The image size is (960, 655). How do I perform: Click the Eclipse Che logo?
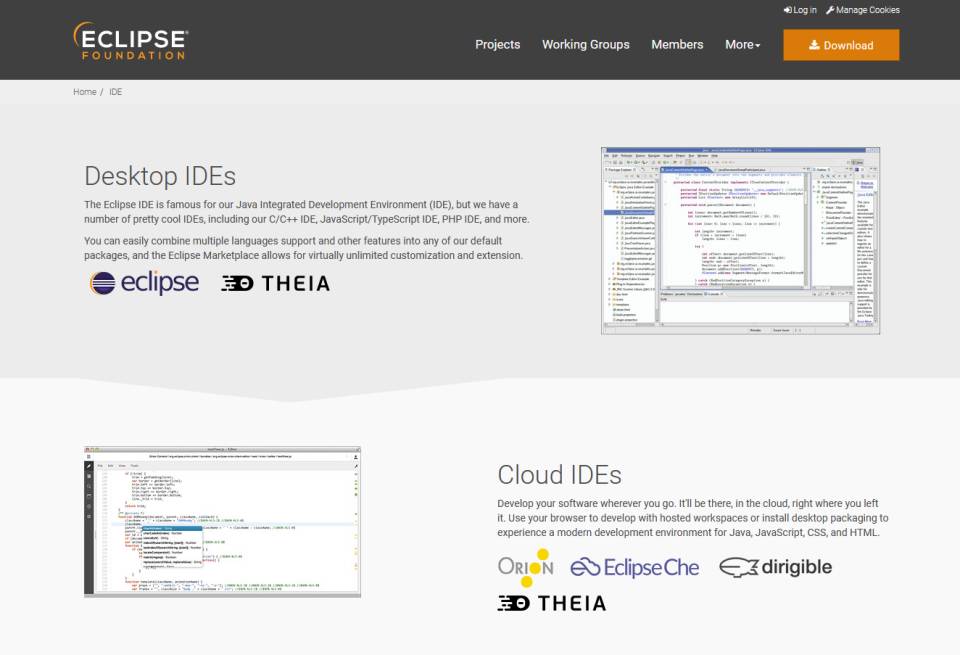coord(635,567)
